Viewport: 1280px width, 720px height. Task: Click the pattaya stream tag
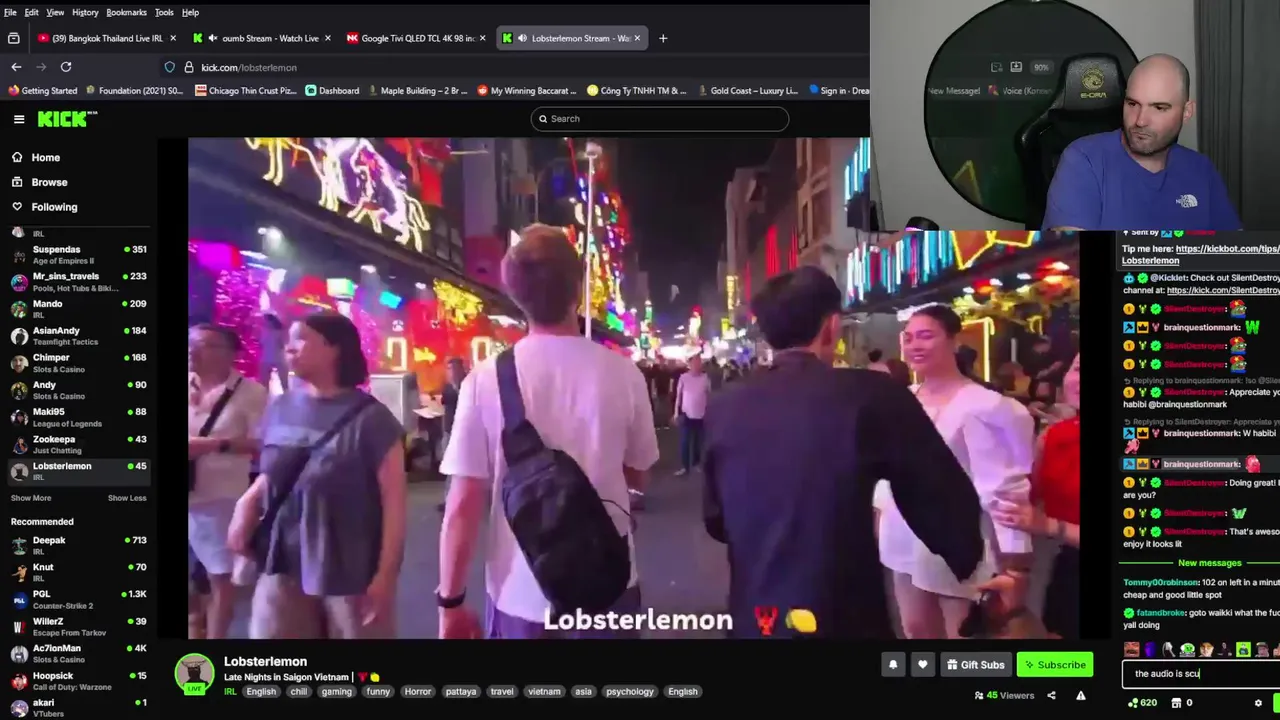click(460, 691)
